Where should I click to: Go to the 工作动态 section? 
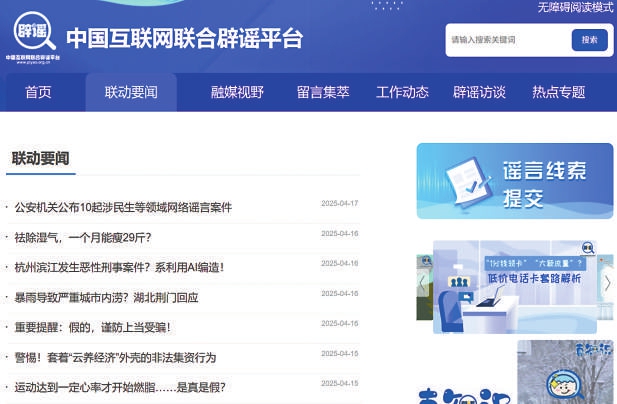(402, 92)
